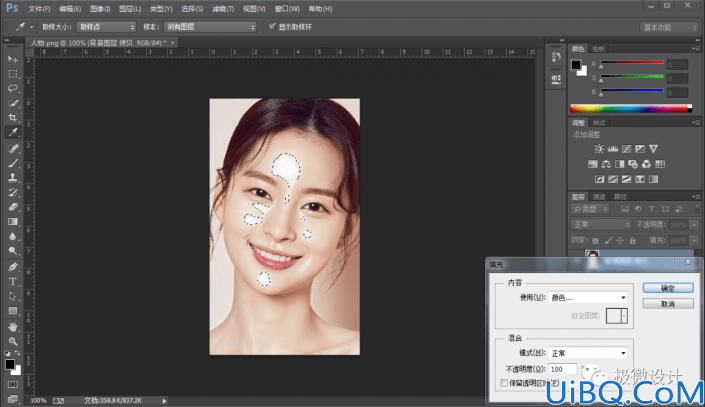Screen dimensions: 705x407
Task: Add a Brightness/Contrast adjustment
Action: 599,149
